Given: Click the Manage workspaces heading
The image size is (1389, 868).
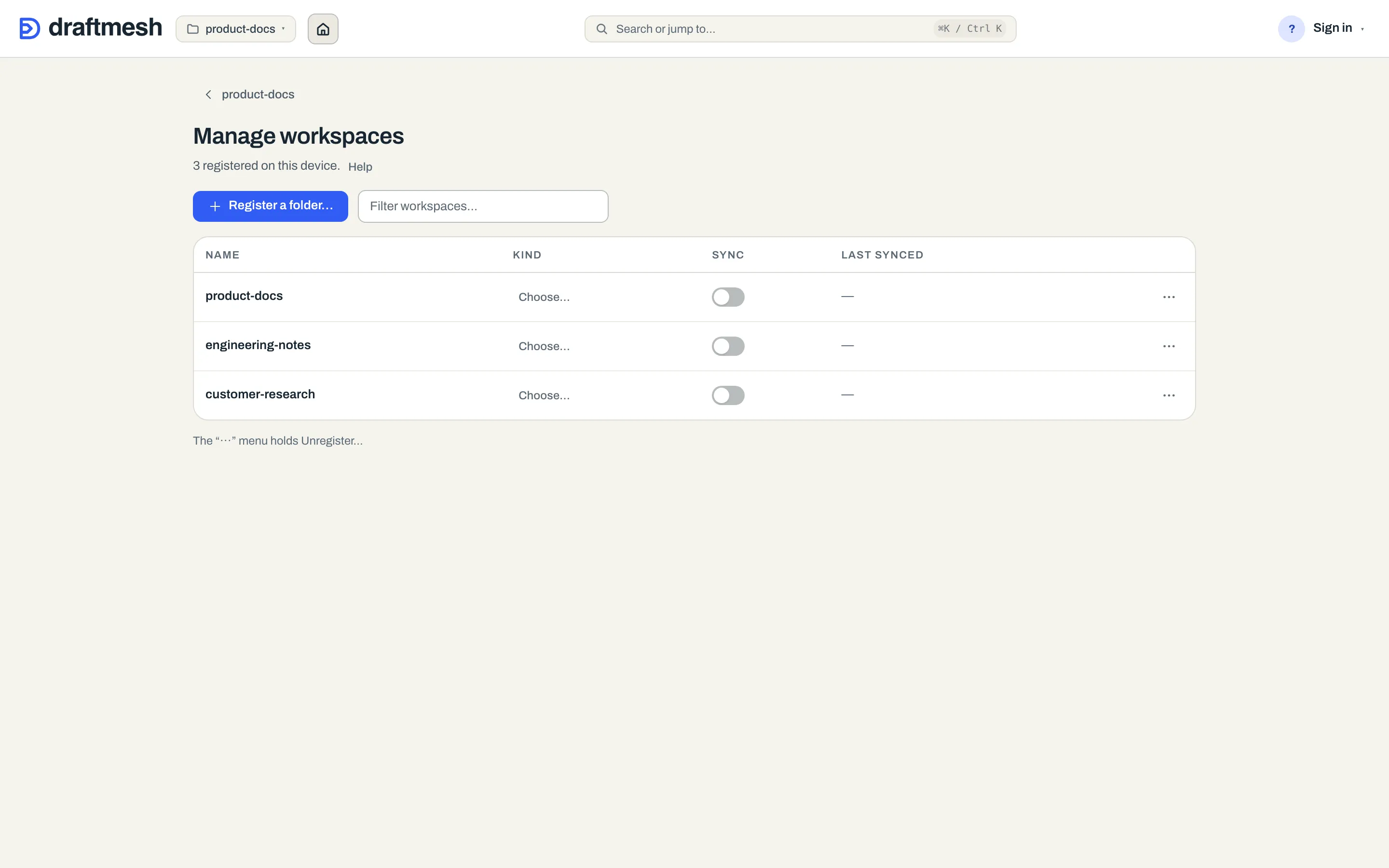Looking at the screenshot, I should [299, 136].
